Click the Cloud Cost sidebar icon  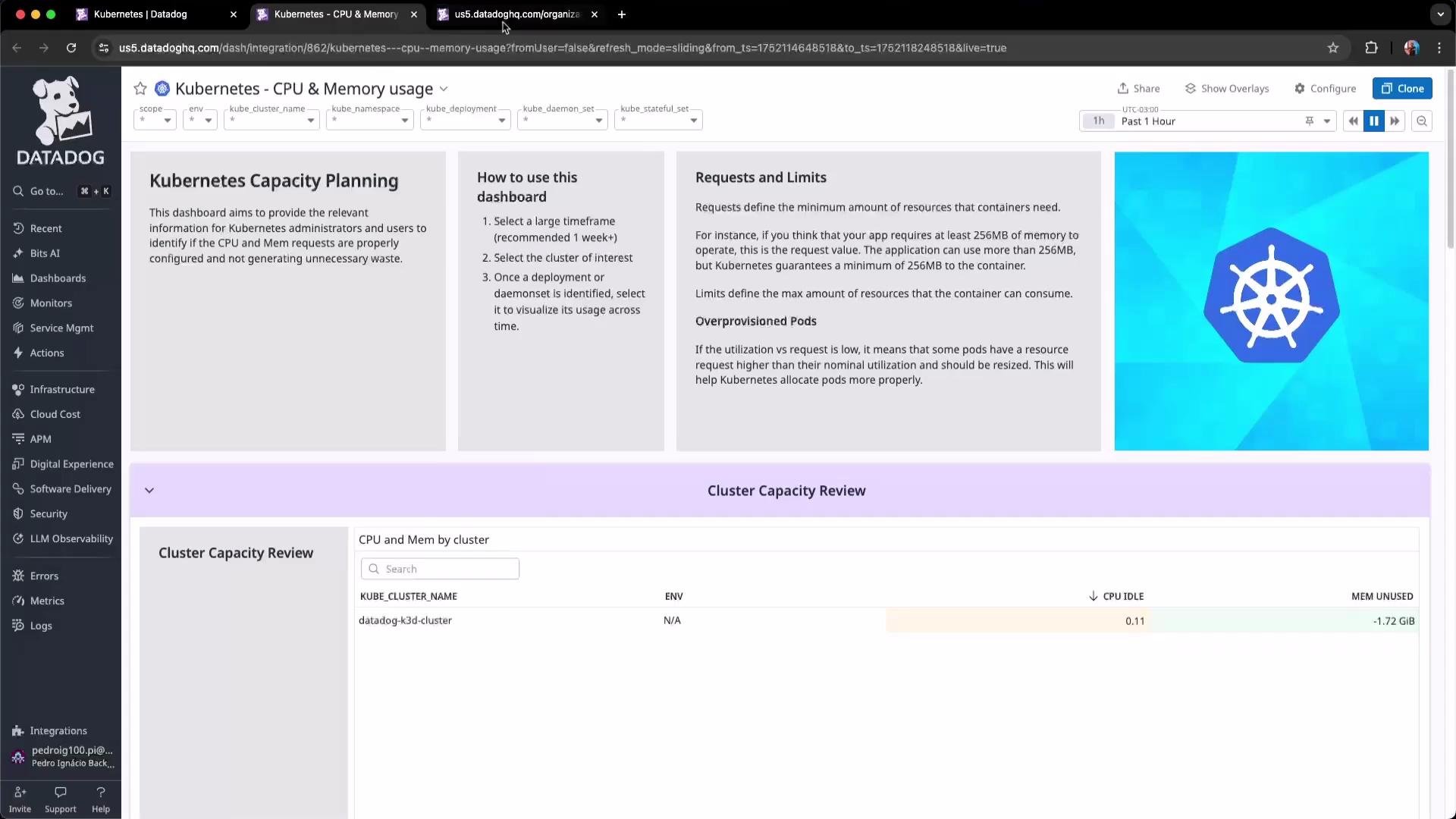18,415
